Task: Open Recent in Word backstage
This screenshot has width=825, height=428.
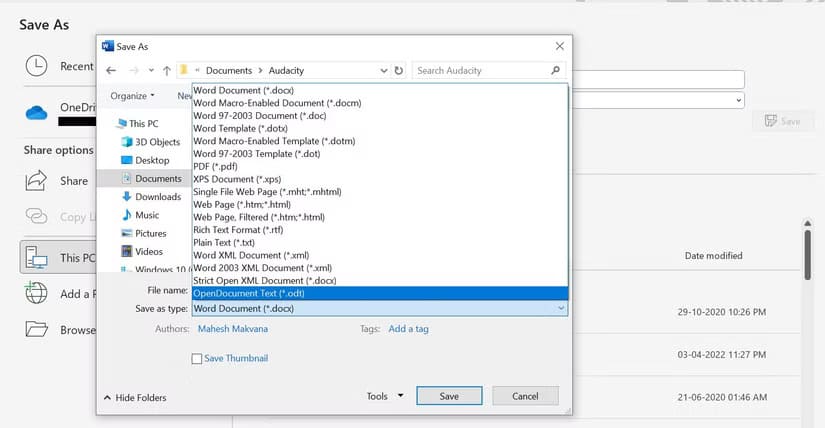Action: (x=60, y=66)
